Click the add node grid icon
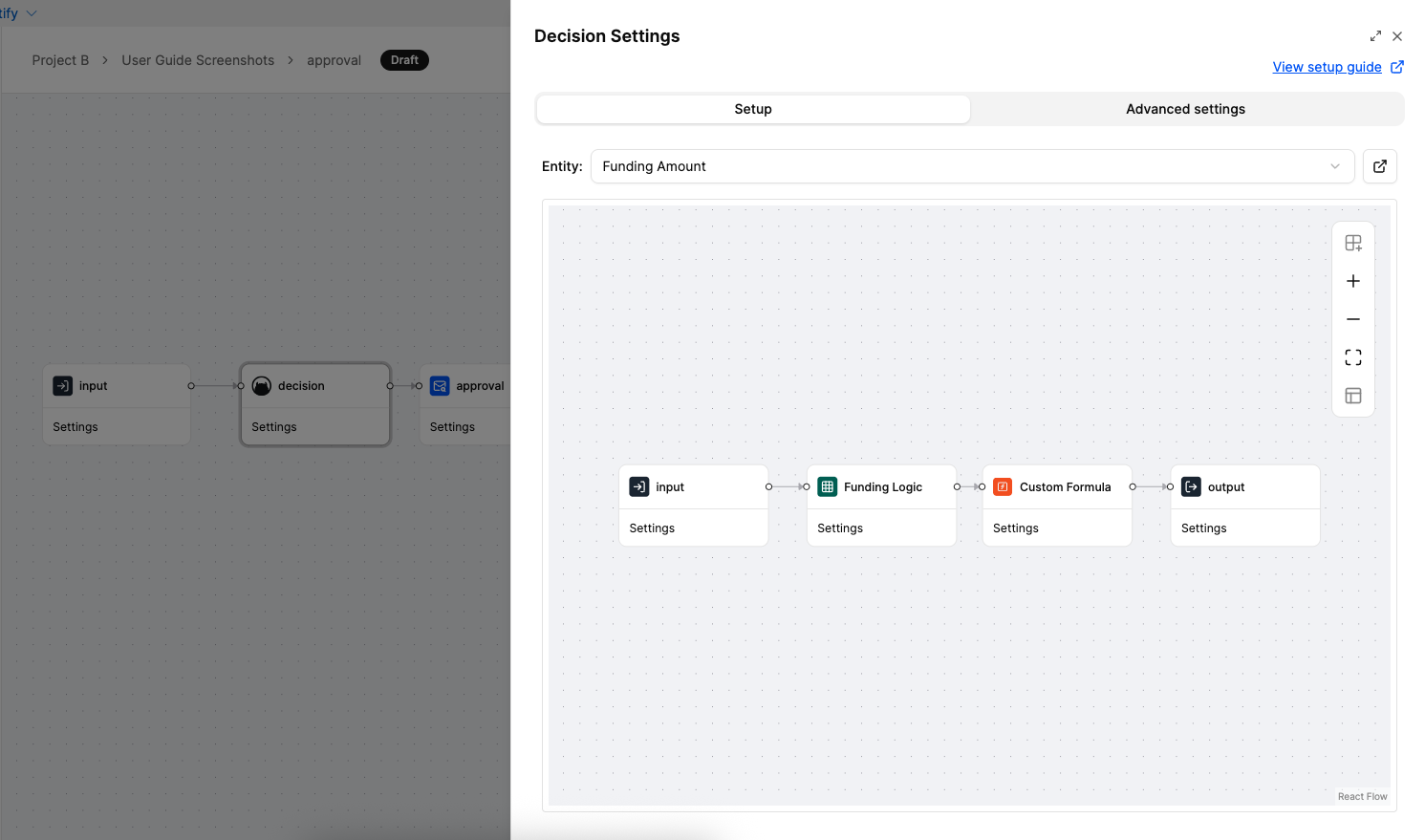 tap(1353, 243)
